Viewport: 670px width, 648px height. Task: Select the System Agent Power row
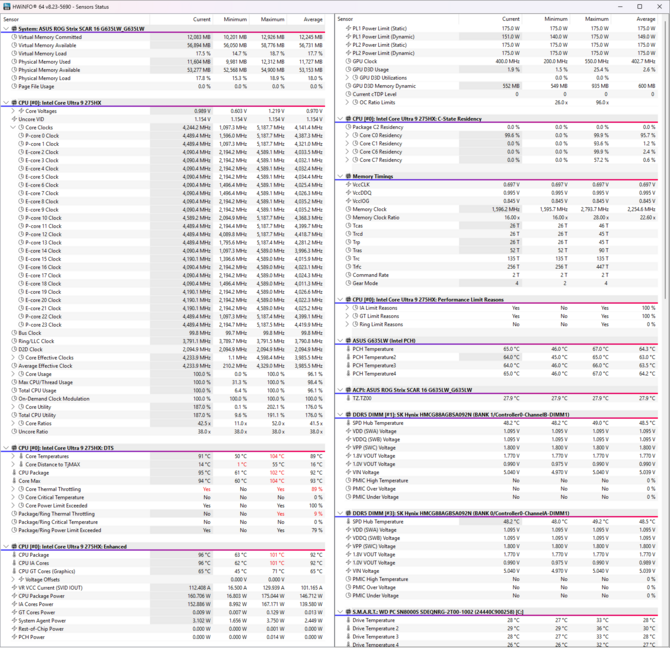[163, 621]
